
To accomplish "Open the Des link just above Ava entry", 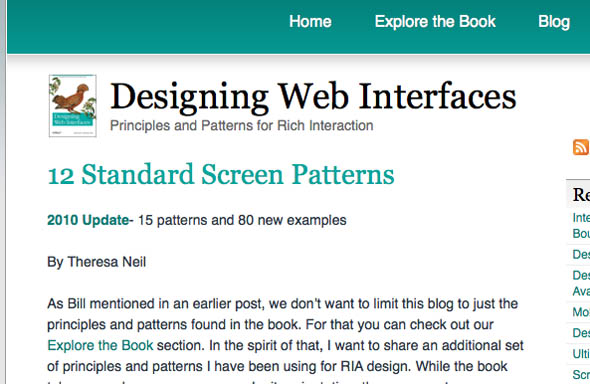I will point(581,275).
